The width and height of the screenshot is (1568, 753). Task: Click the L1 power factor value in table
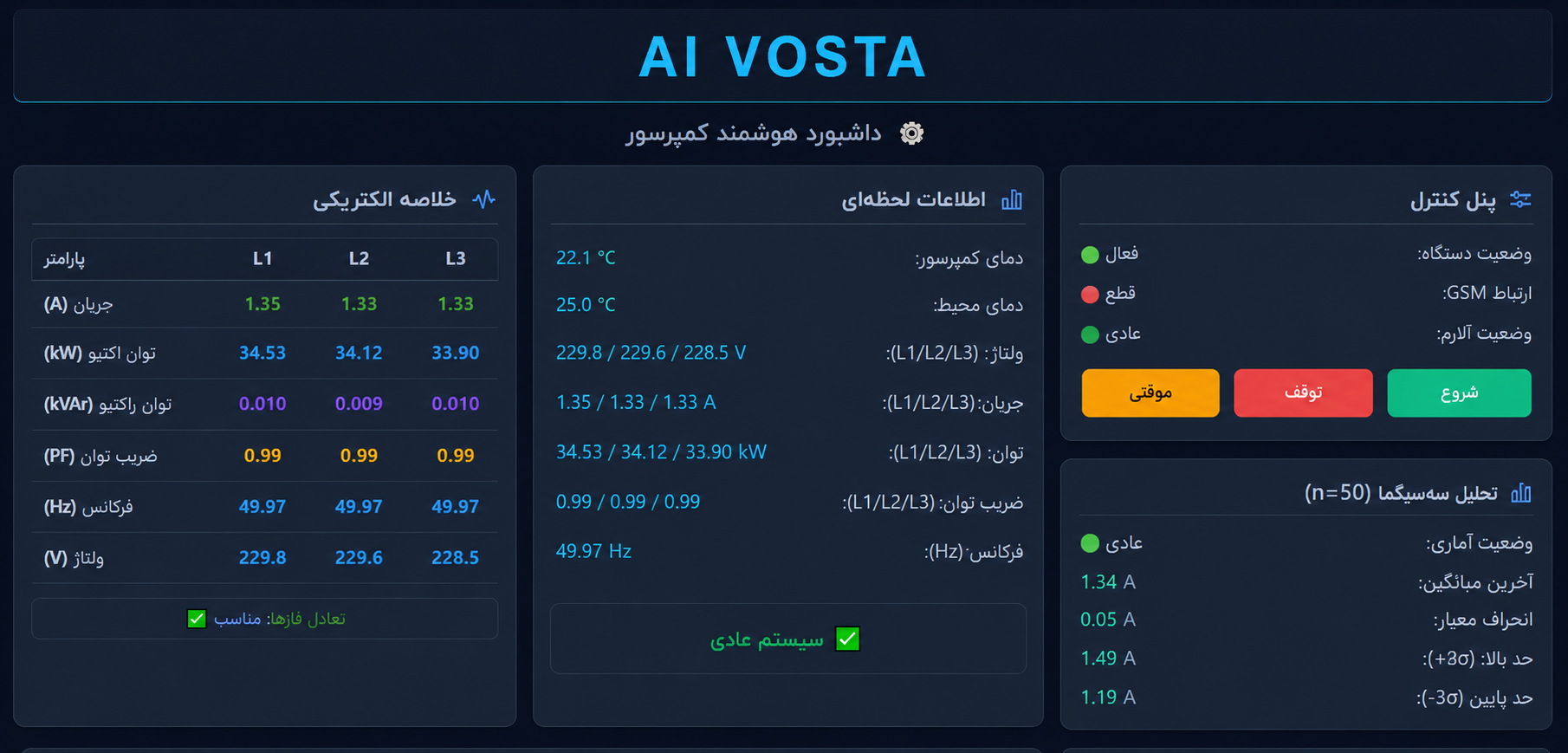[x=262, y=456]
